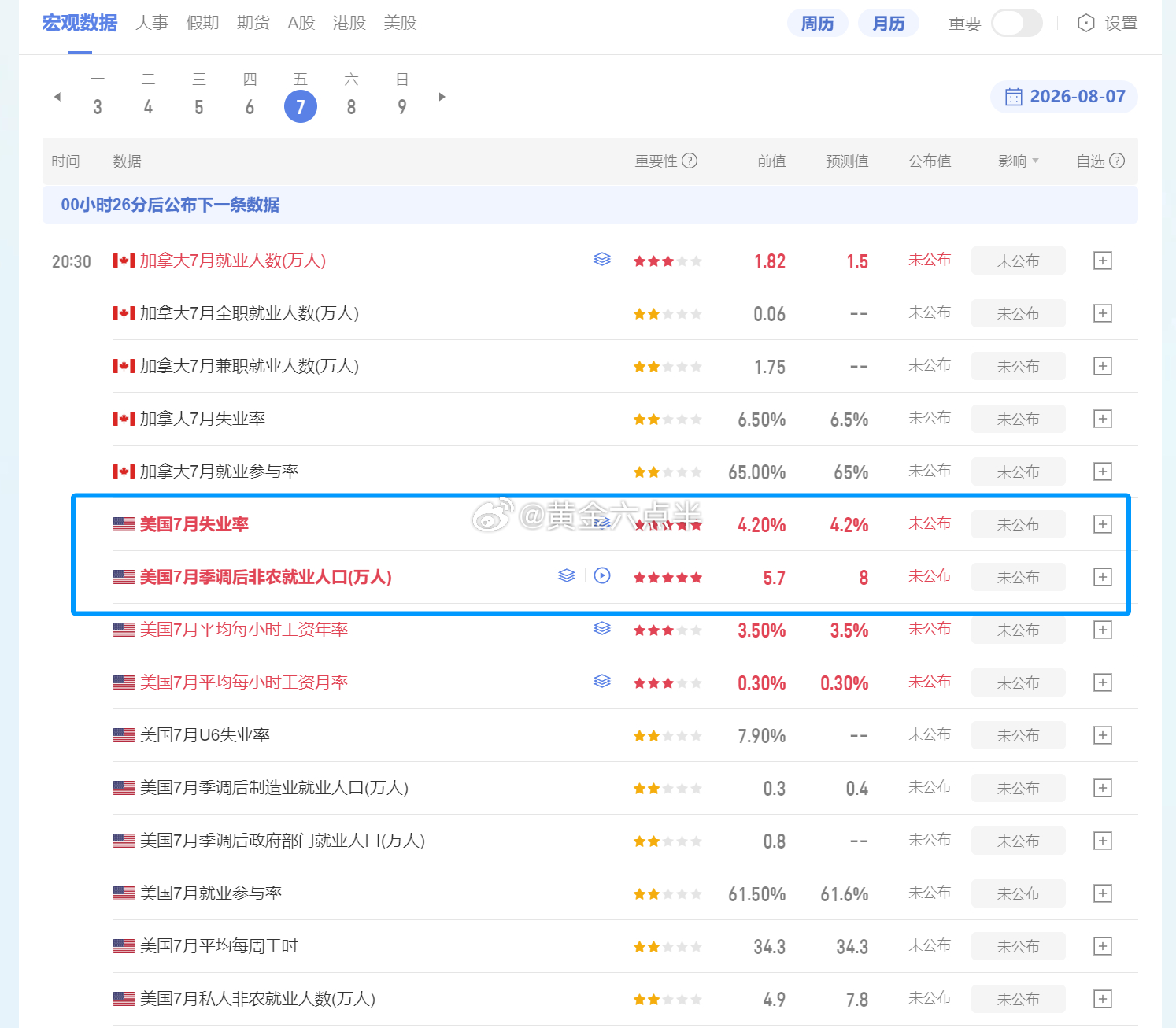
Task: Switch to 期货 tab
Action: tap(253, 23)
